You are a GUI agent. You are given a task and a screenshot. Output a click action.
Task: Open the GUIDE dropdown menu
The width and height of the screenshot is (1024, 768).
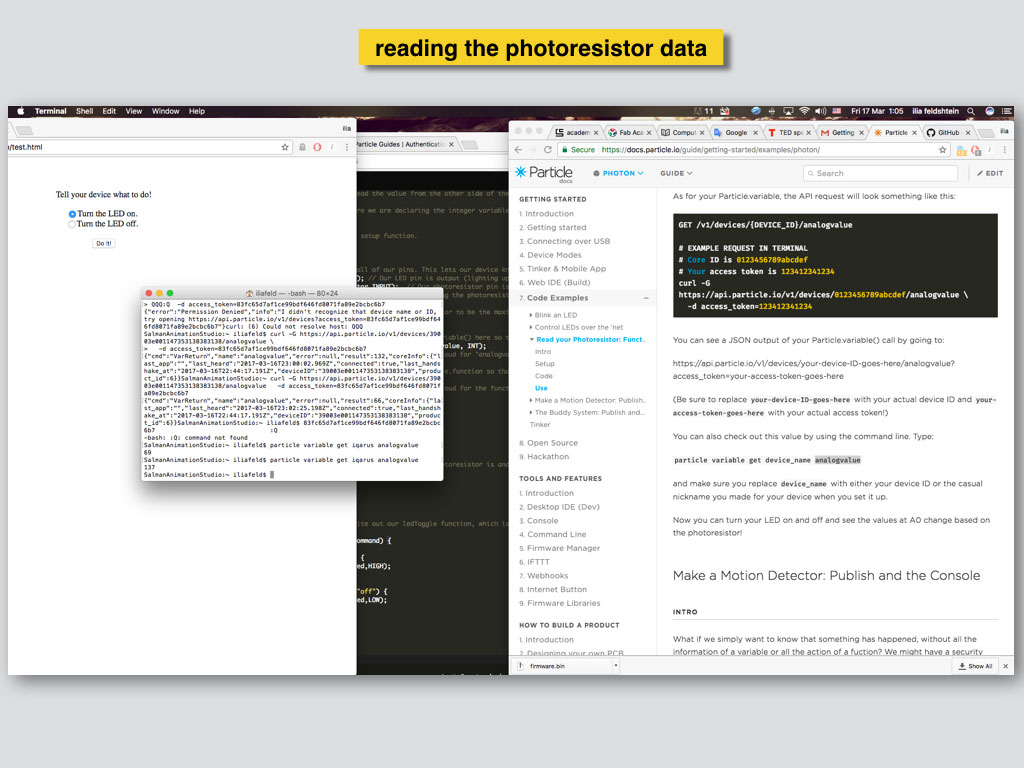coord(676,173)
